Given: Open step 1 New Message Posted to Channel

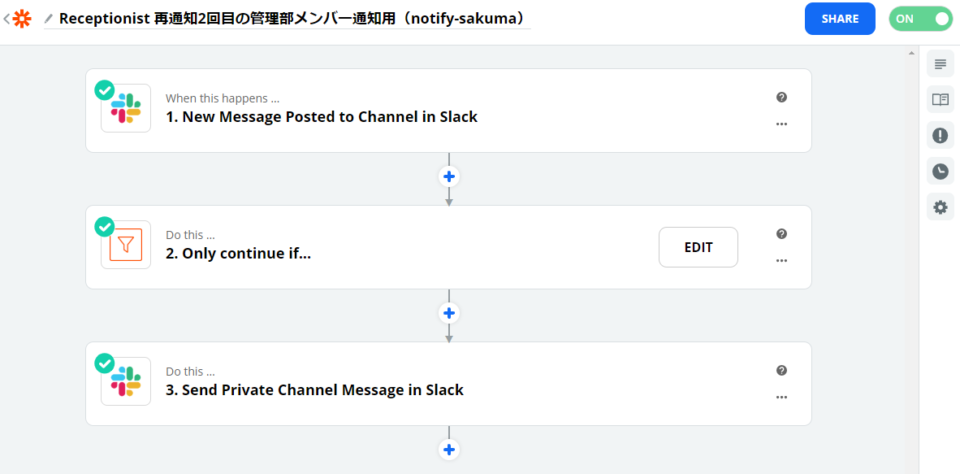Looking at the screenshot, I should coord(321,117).
